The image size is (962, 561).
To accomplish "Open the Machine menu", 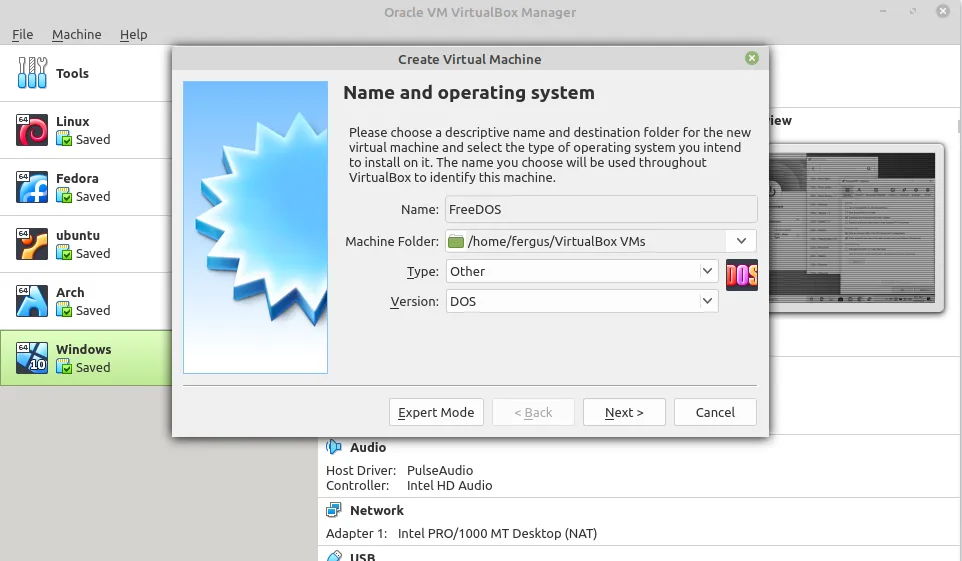I will point(76,34).
